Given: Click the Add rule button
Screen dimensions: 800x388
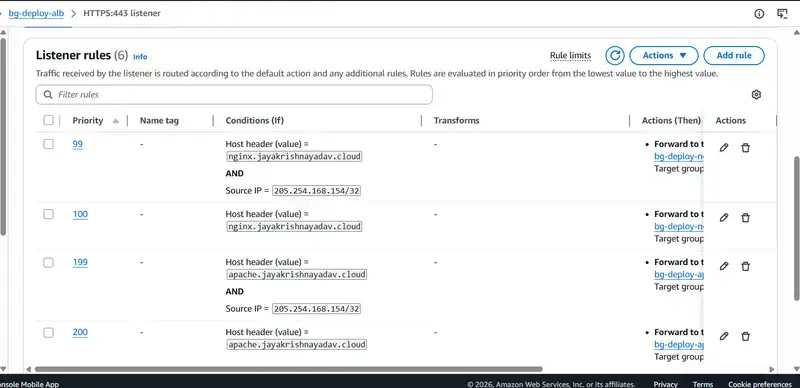Looking at the screenshot, I should (x=734, y=55).
